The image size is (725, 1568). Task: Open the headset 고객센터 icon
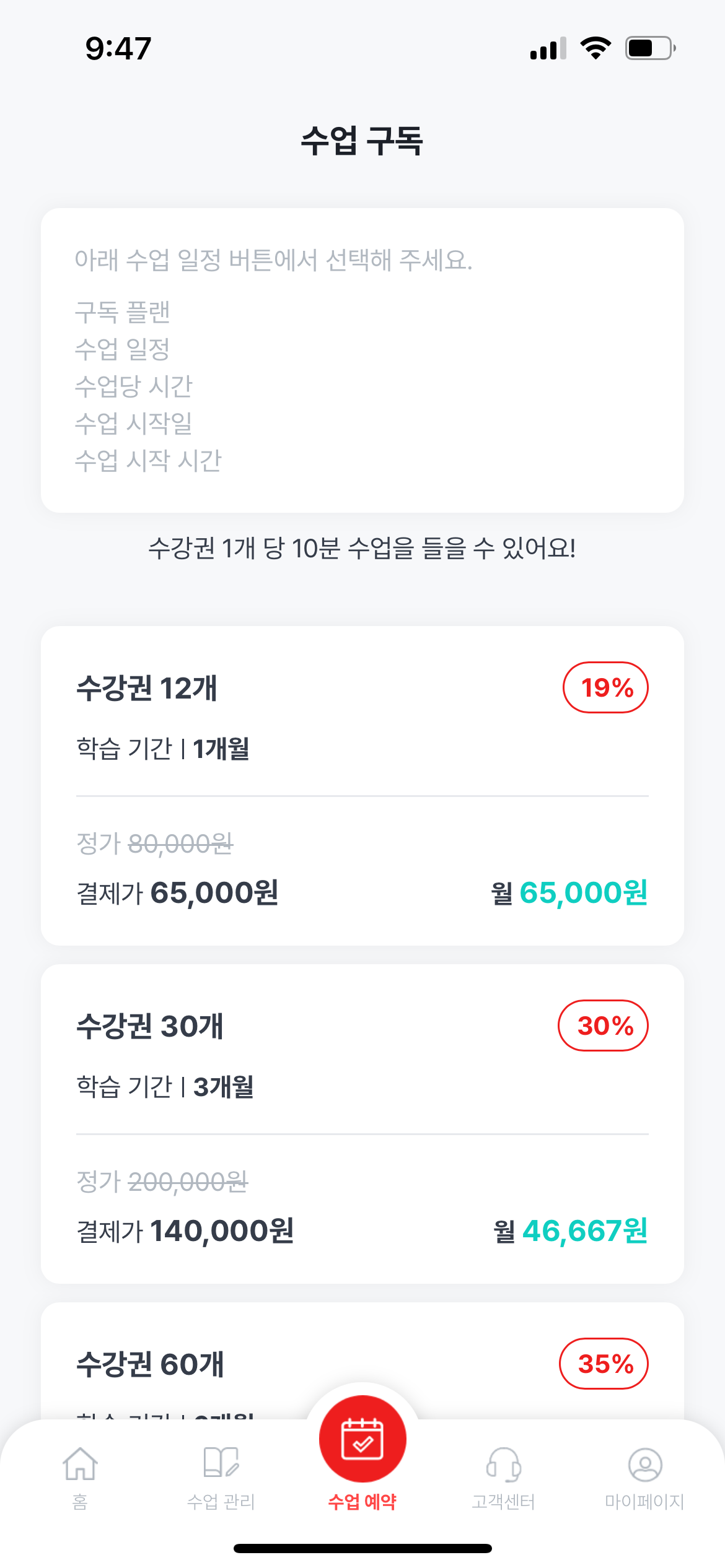[x=503, y=1465]
